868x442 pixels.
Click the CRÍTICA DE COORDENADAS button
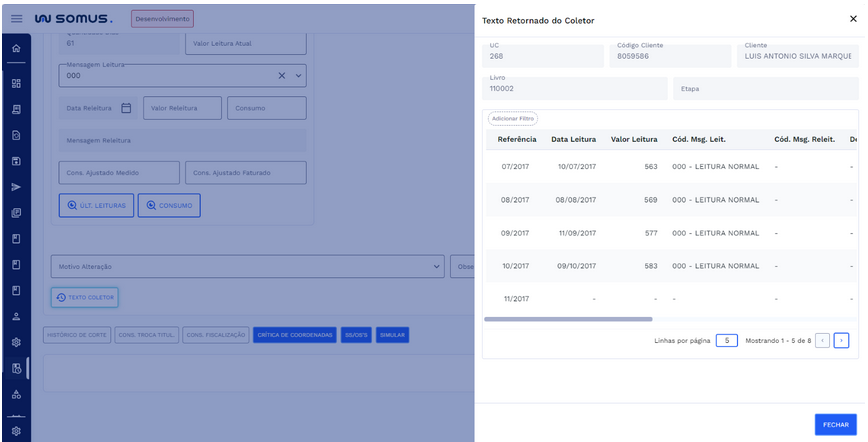(x=295, y=335)
